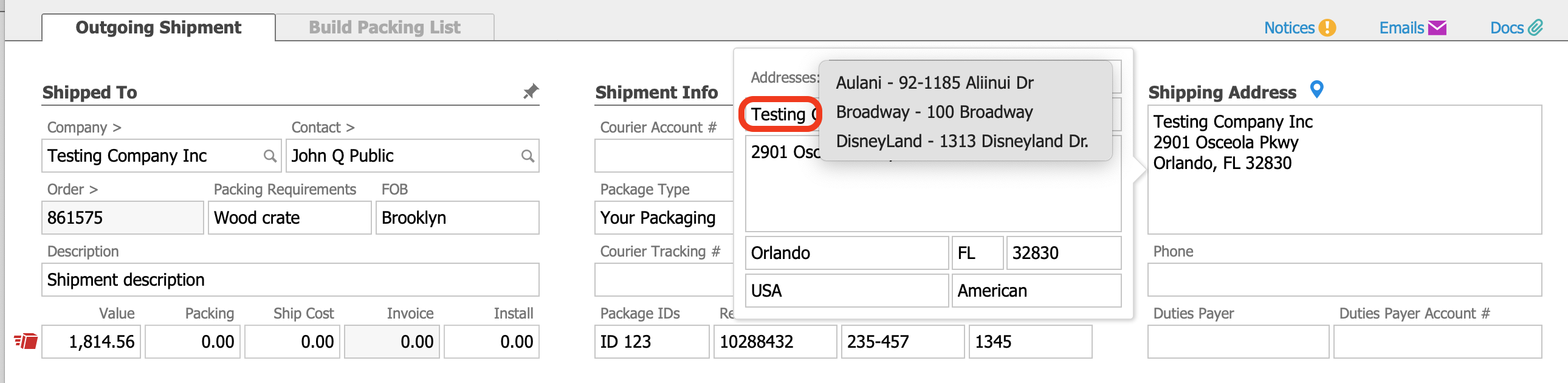Click the Contact > label link
The width and height of the screenshot is (1568, 383).
[x=323, y=127]
